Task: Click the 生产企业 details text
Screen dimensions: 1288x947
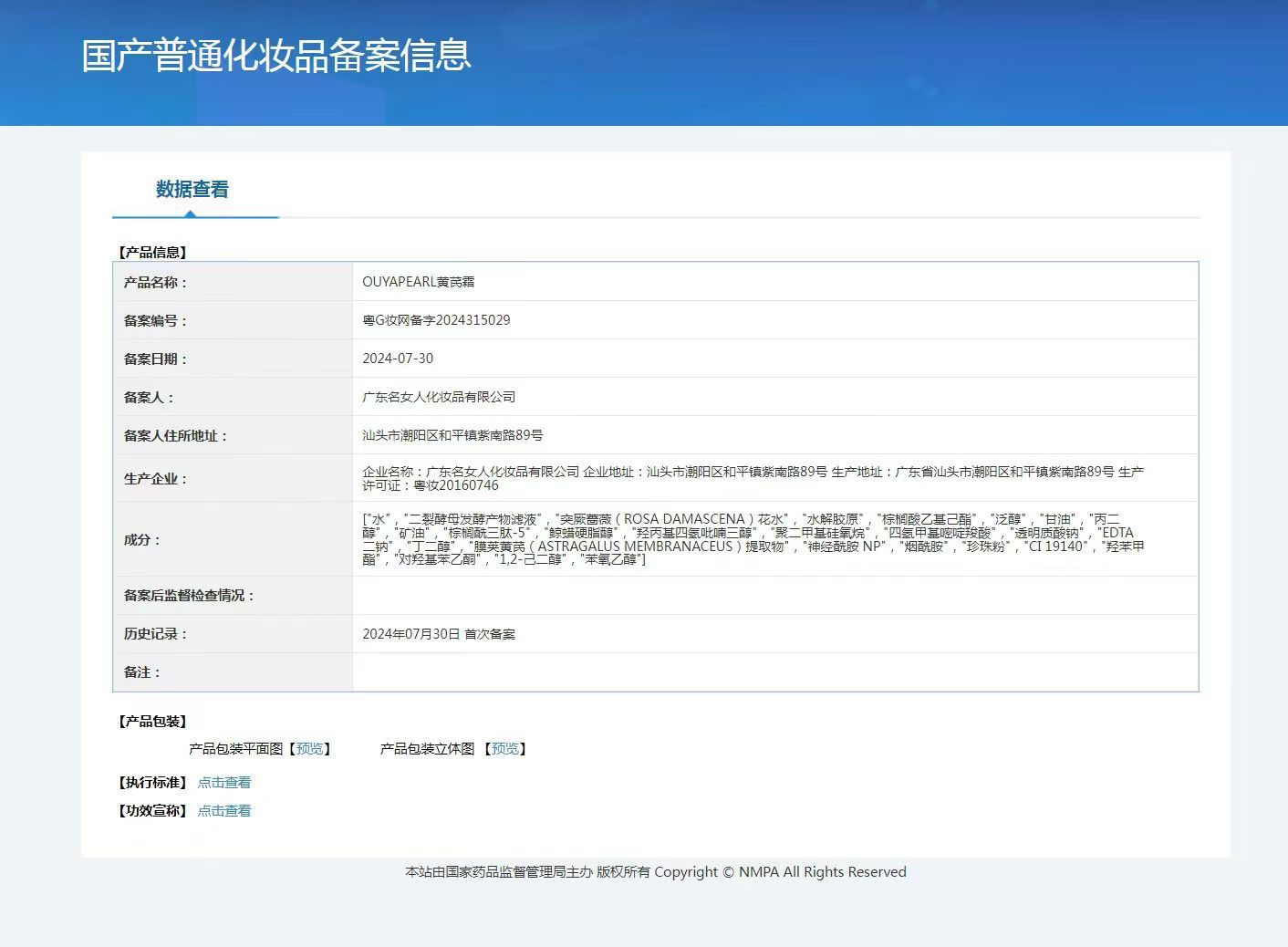Action: (x=753, y=478)
